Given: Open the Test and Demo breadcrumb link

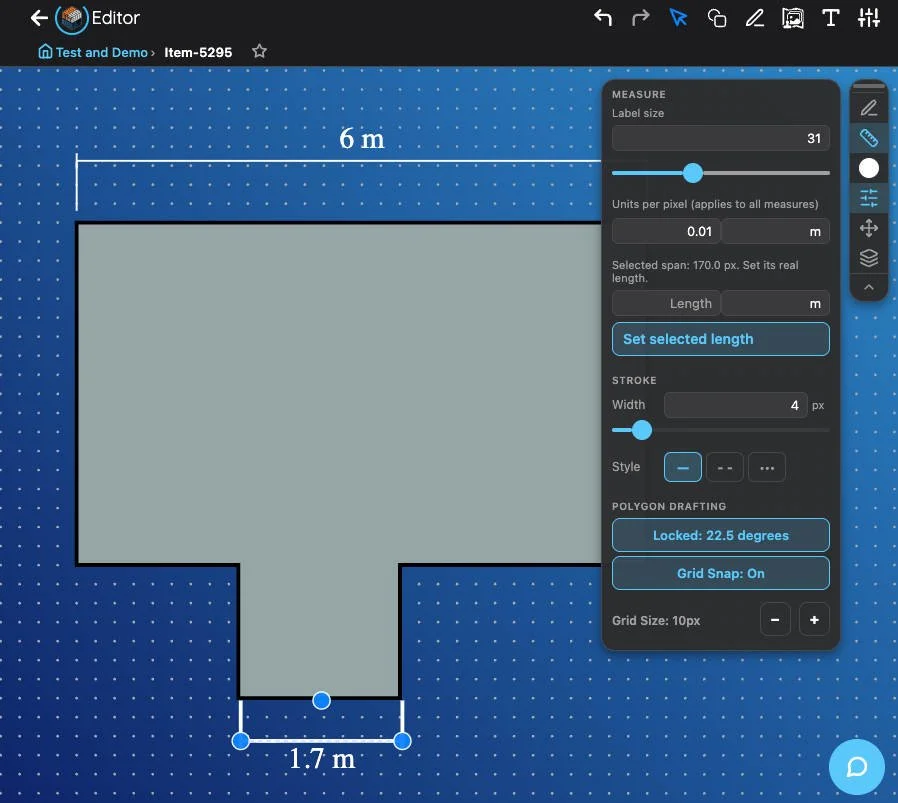Looking at the screenshot, I should [x=101, y=52].
